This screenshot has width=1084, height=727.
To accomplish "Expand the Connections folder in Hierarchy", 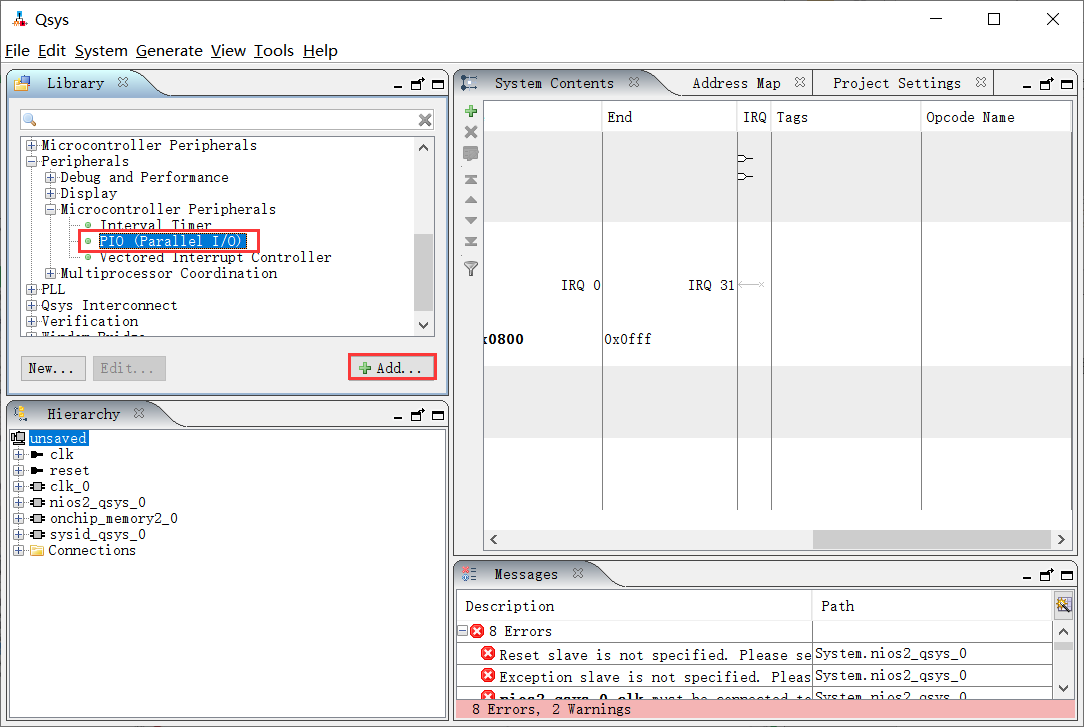I will (18, 551).
